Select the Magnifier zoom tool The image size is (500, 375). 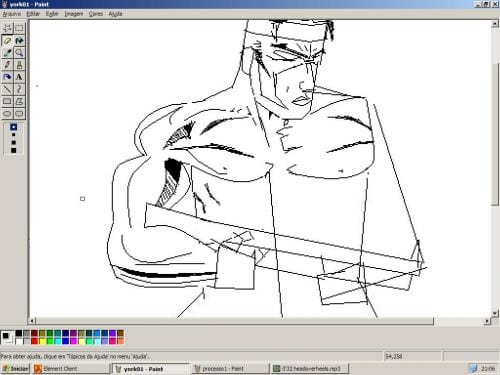tap(19, 53)
